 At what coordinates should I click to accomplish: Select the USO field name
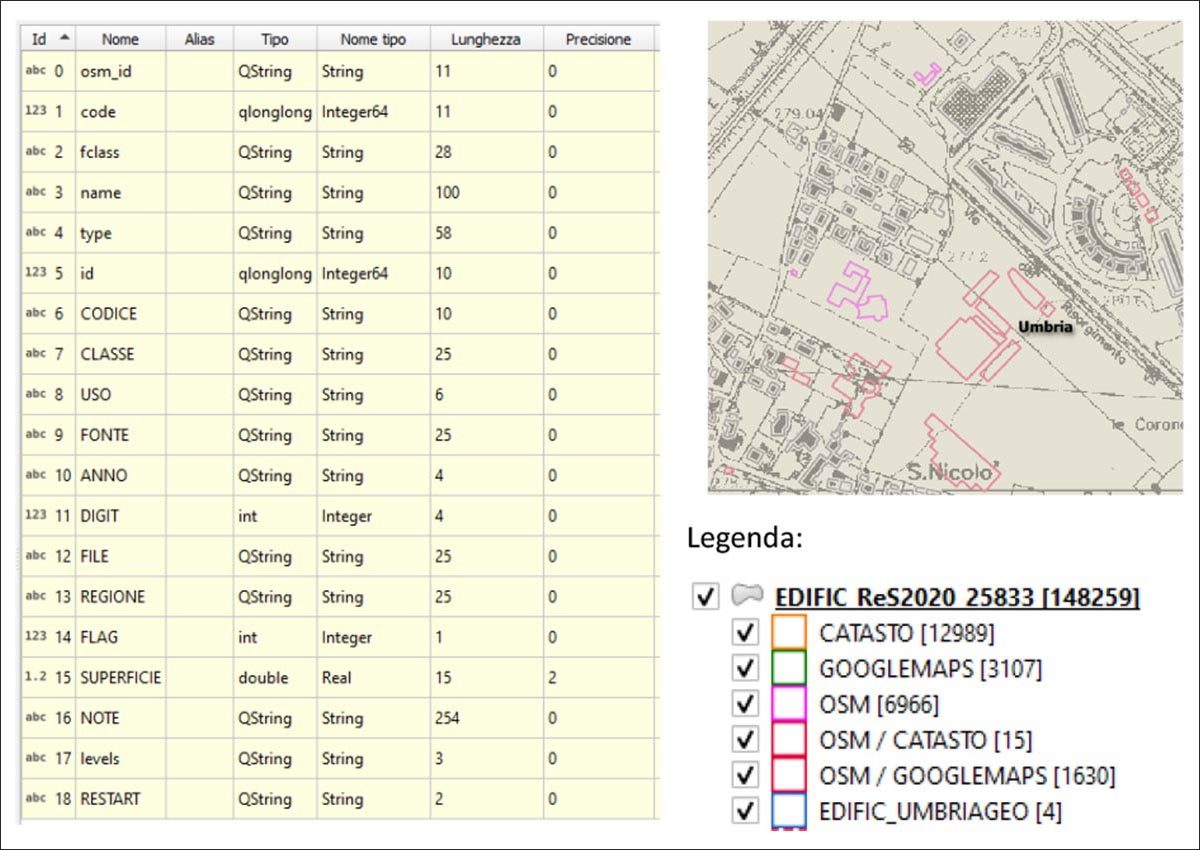(96, 395)
